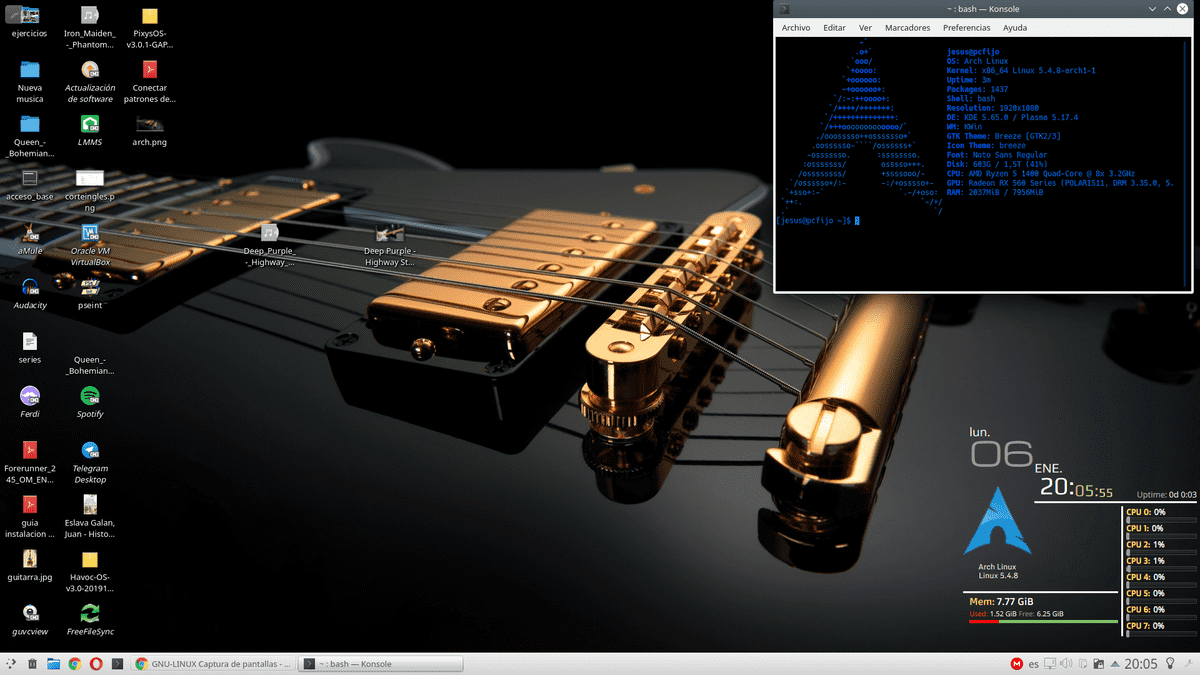Image resolution: width=1200 pixels, height=675 pixels.
Task: Switch to GNU-LINUX Captura de pantallas Chrome task
Action: 213,664
